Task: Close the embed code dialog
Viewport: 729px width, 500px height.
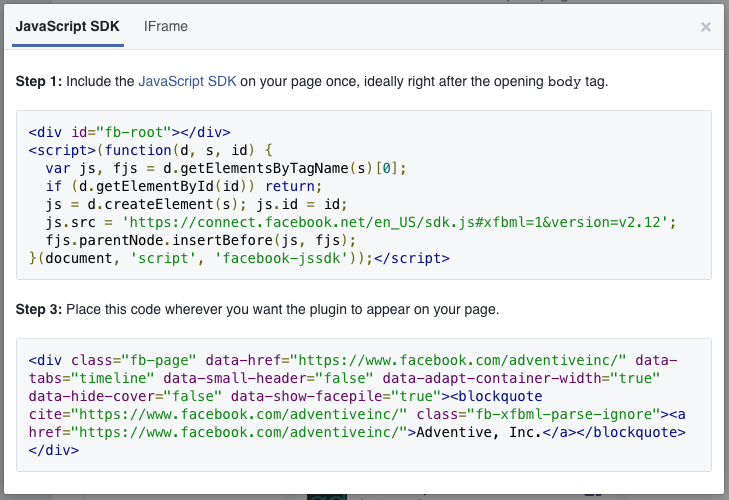Action: [706, 27]
